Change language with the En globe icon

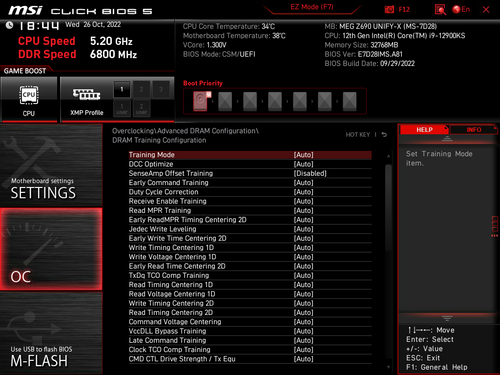tap(461, 9)
